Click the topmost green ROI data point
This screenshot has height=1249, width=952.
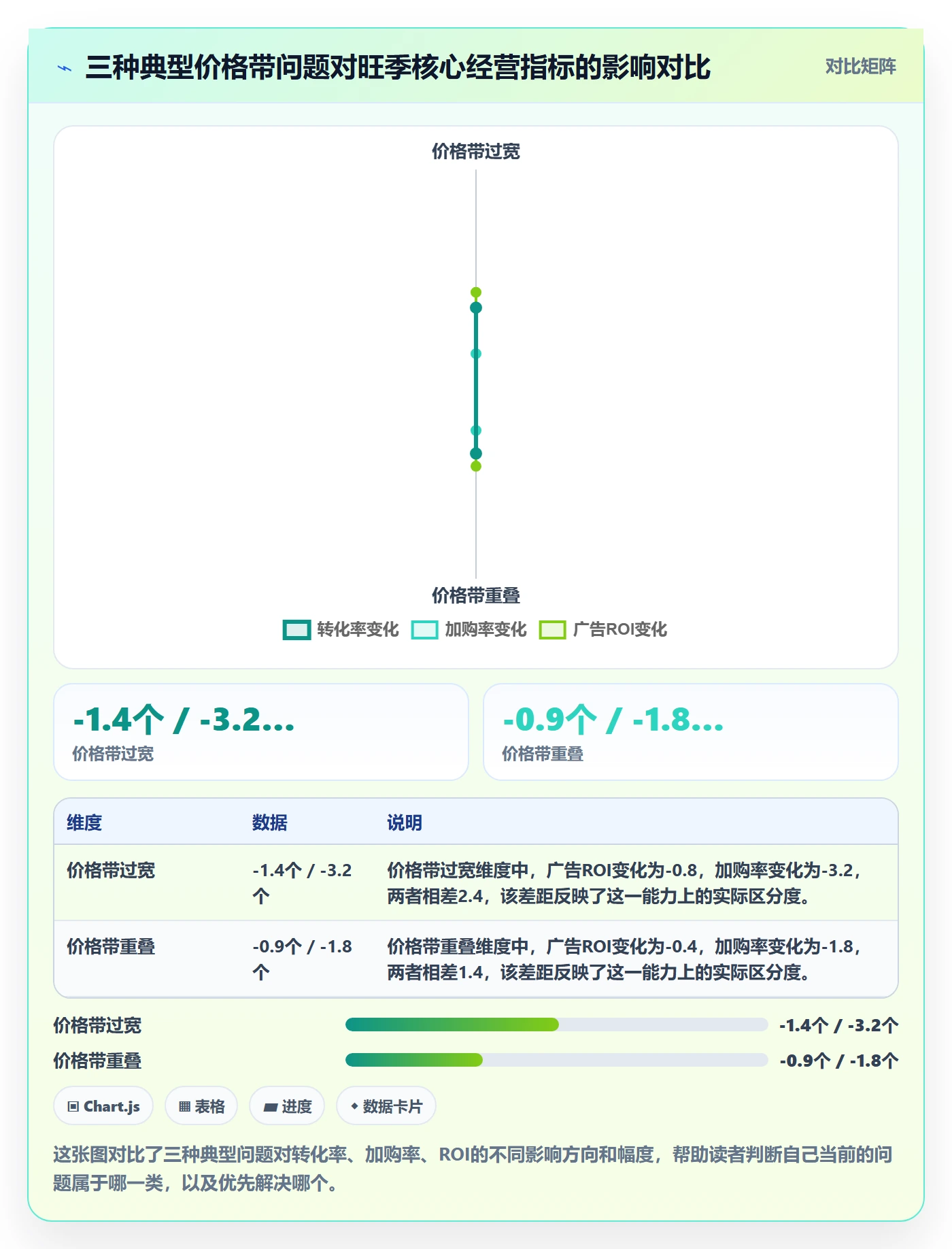[x=476, y=293]
